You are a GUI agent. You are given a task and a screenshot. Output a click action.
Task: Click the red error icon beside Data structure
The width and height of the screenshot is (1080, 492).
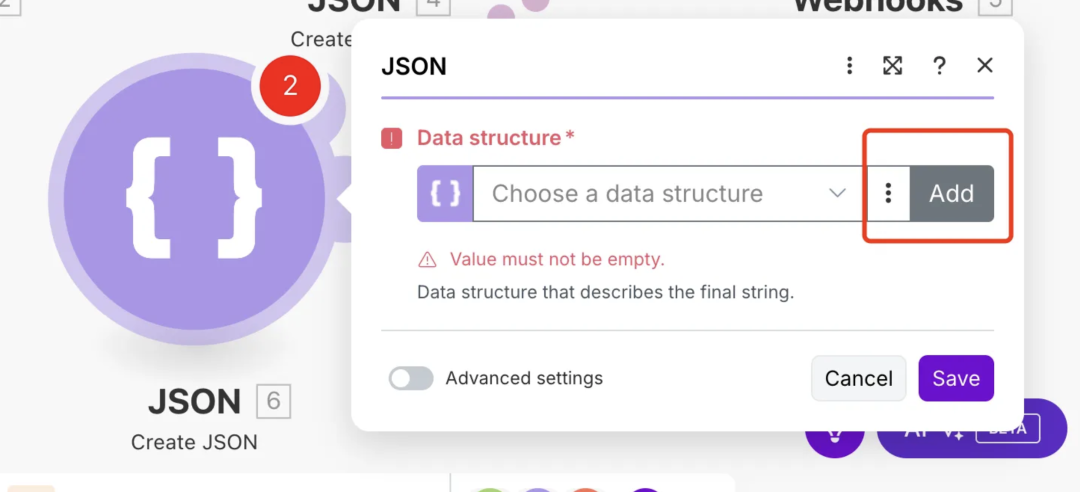pyautogui.click(x=392, y=138)
